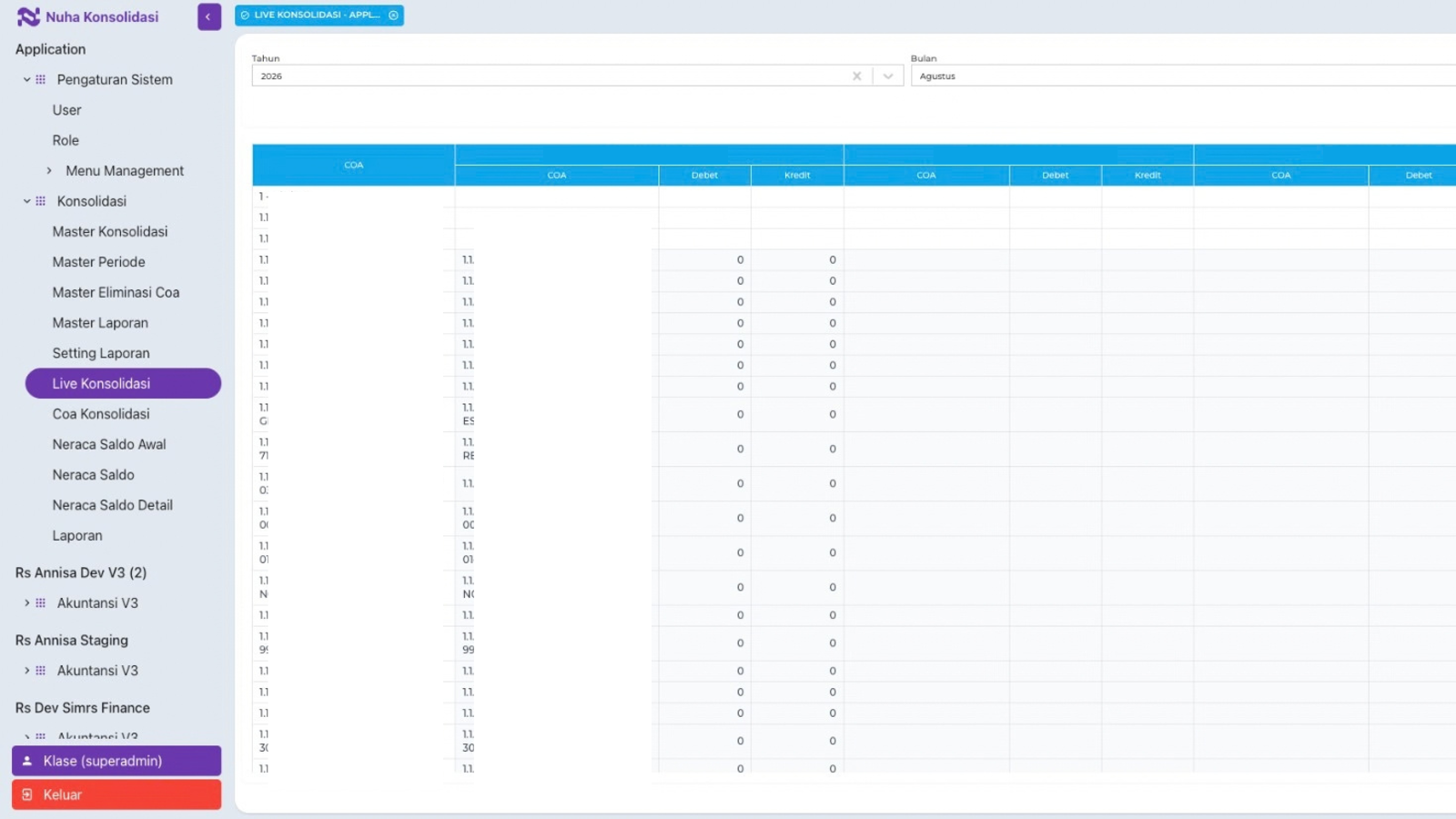This screenshot has width=1456, height=819.
Task: Expand Akuntansi V3 under Rs Annisa Staging
Action: pyautogui.click(x=26, y=671)
